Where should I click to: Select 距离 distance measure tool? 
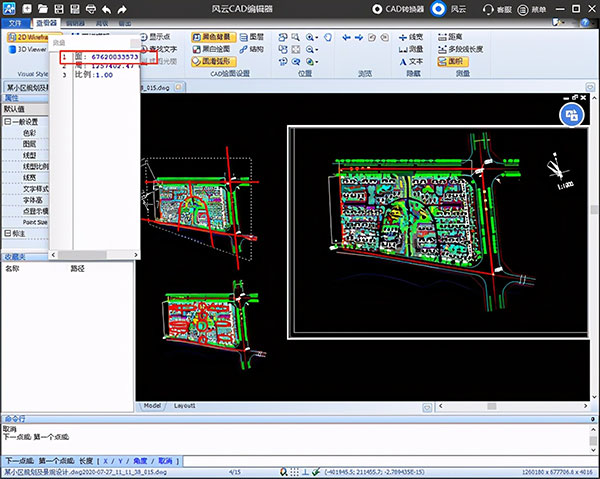tap(450, 37)
